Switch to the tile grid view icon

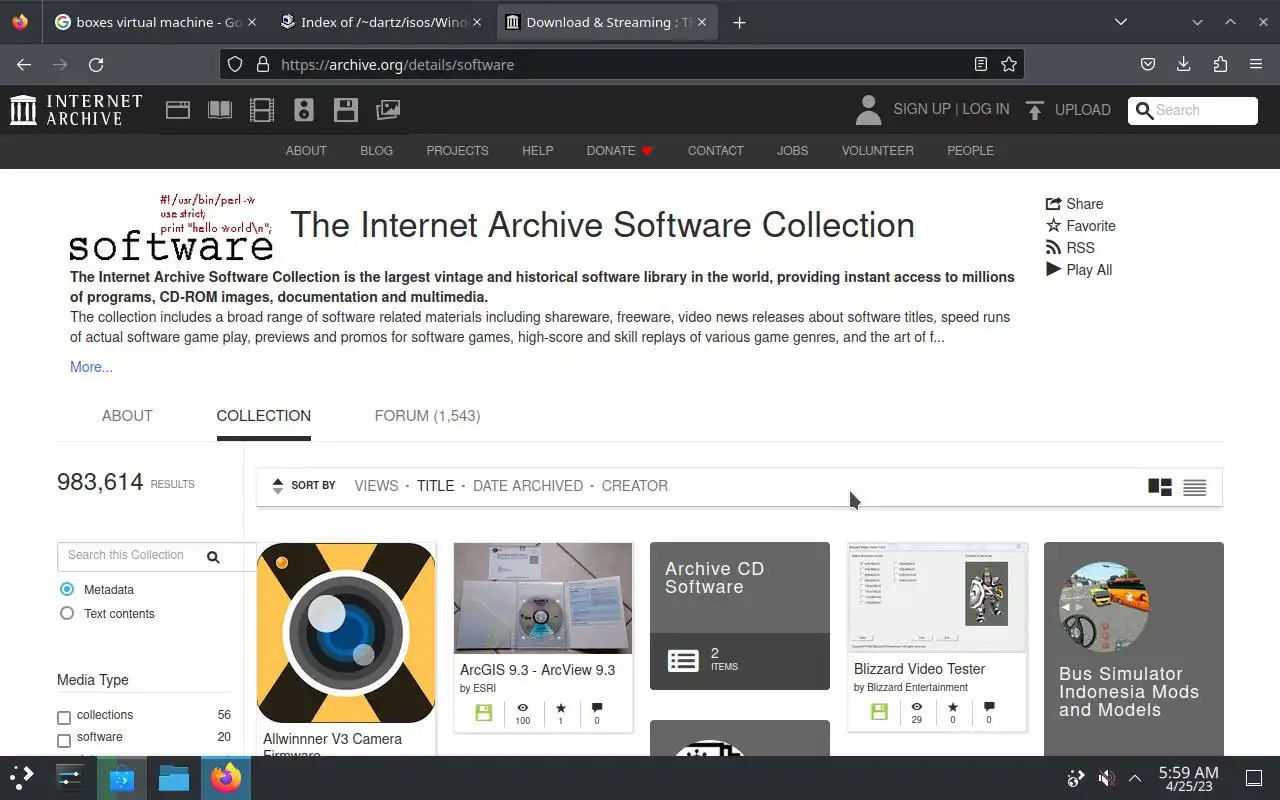pos(1160,487)
